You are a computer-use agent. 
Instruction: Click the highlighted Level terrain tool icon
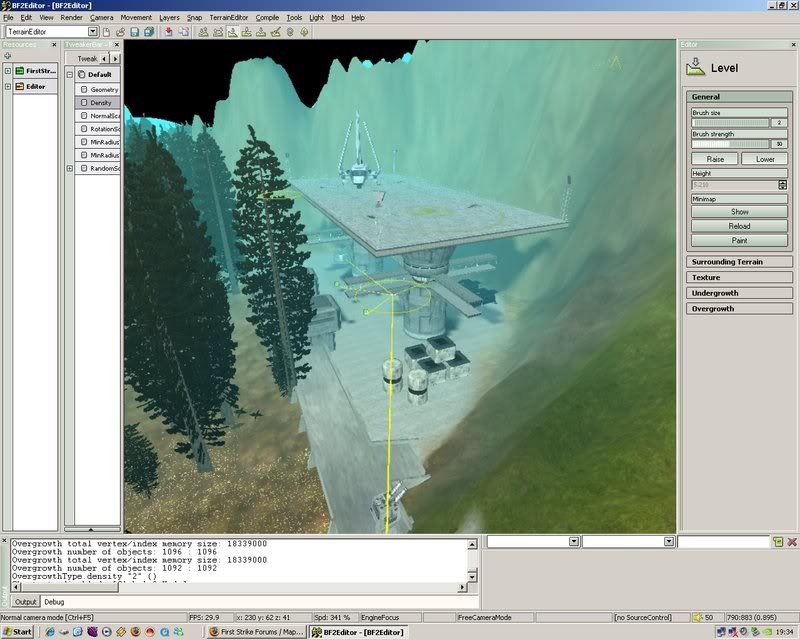coord(233,32)
